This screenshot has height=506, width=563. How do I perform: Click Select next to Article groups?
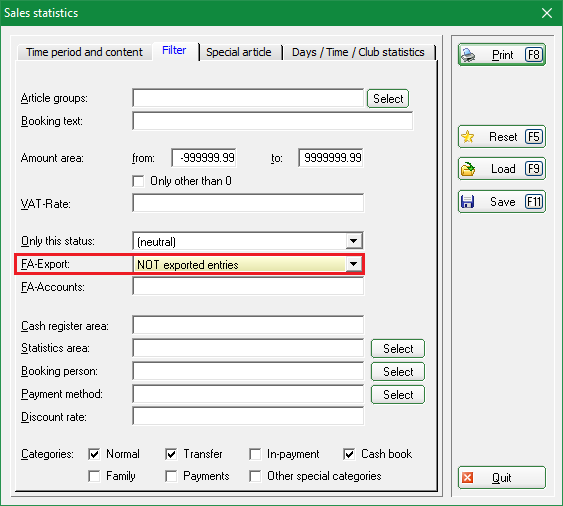[388, 99]
